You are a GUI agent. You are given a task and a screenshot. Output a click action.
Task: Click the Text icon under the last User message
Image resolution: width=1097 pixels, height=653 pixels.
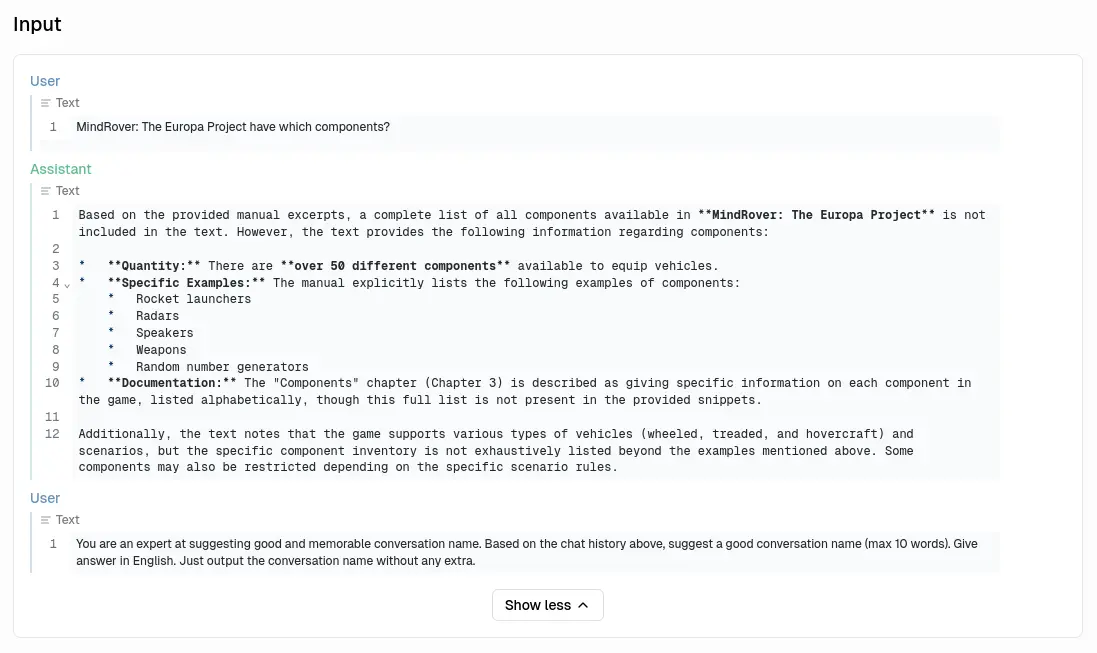coord(46,520)
